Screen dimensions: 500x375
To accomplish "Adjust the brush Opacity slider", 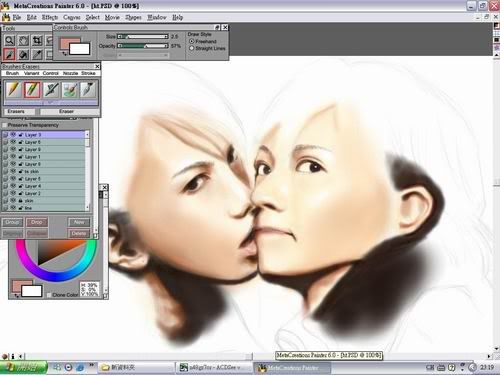I will 143,46.
